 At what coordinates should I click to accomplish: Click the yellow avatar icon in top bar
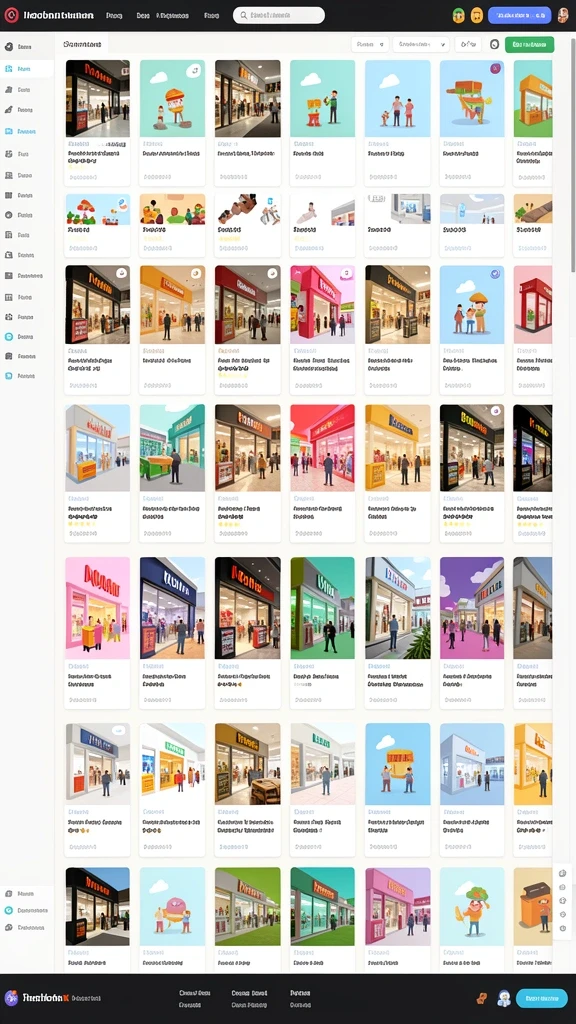tap(477, 15)
